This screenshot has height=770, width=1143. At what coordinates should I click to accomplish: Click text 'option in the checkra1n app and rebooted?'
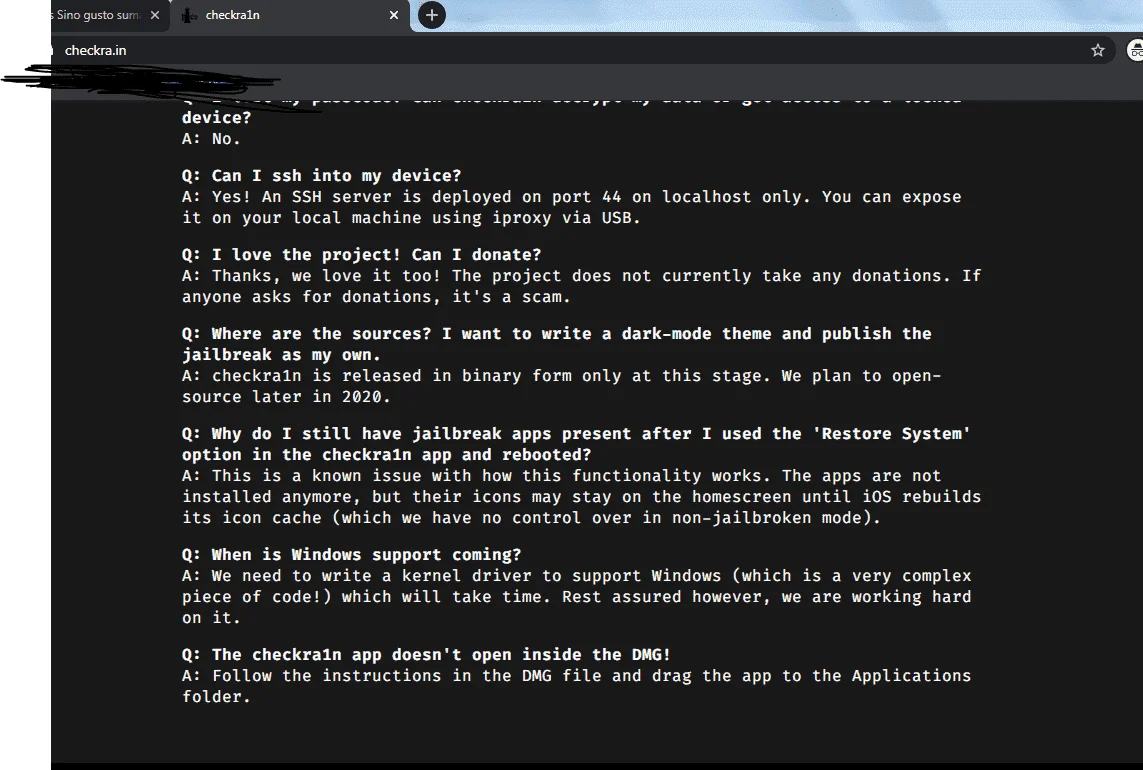pyautogui.click(x=386, y=455)
